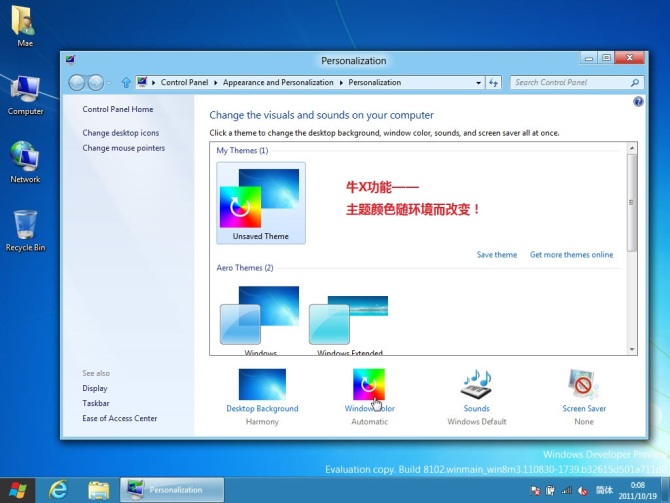
Task: Click the Aero Themes (2) group header
Action: coord(245,268)
